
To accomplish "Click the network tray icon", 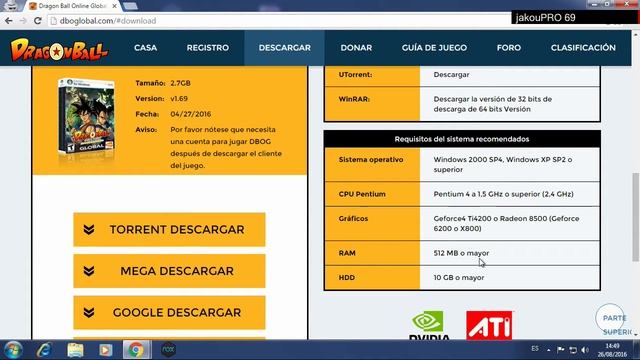I will tap(573, 350).
